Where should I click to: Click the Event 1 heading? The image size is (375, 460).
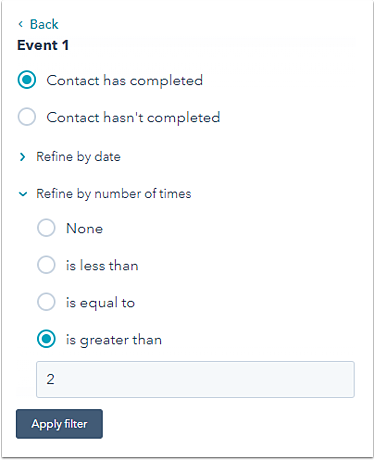pyautogui.click(x=43, y=45)
